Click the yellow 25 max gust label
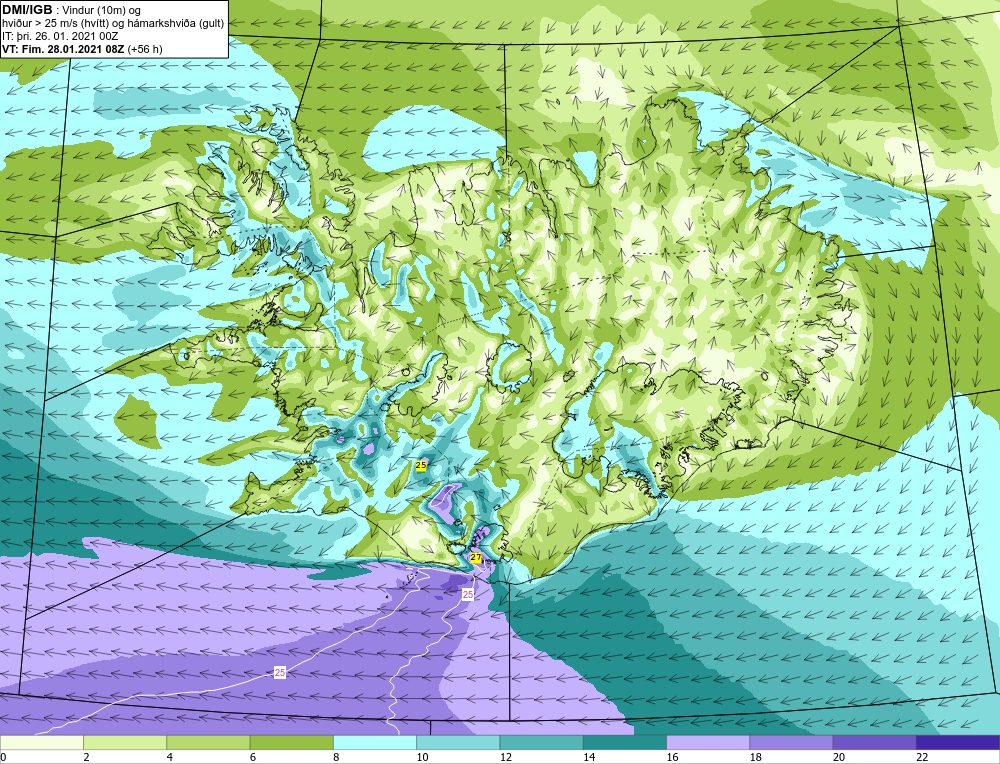Image resolution: width=1000 pixels, height=764 pixels. pyautogui.click(x=421, y=466)
